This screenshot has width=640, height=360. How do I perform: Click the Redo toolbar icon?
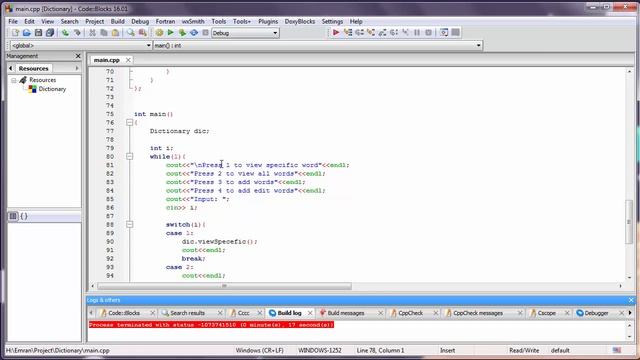click(x=77, y=33)
